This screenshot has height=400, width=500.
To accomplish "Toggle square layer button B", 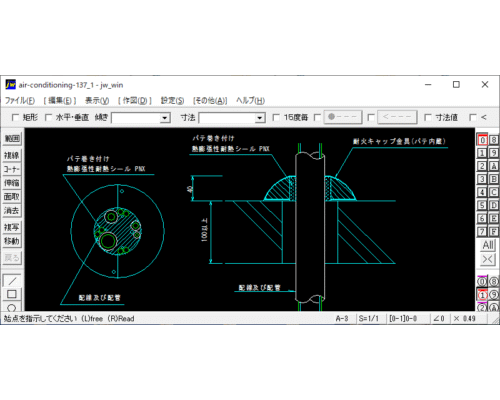I will point(494,179).
